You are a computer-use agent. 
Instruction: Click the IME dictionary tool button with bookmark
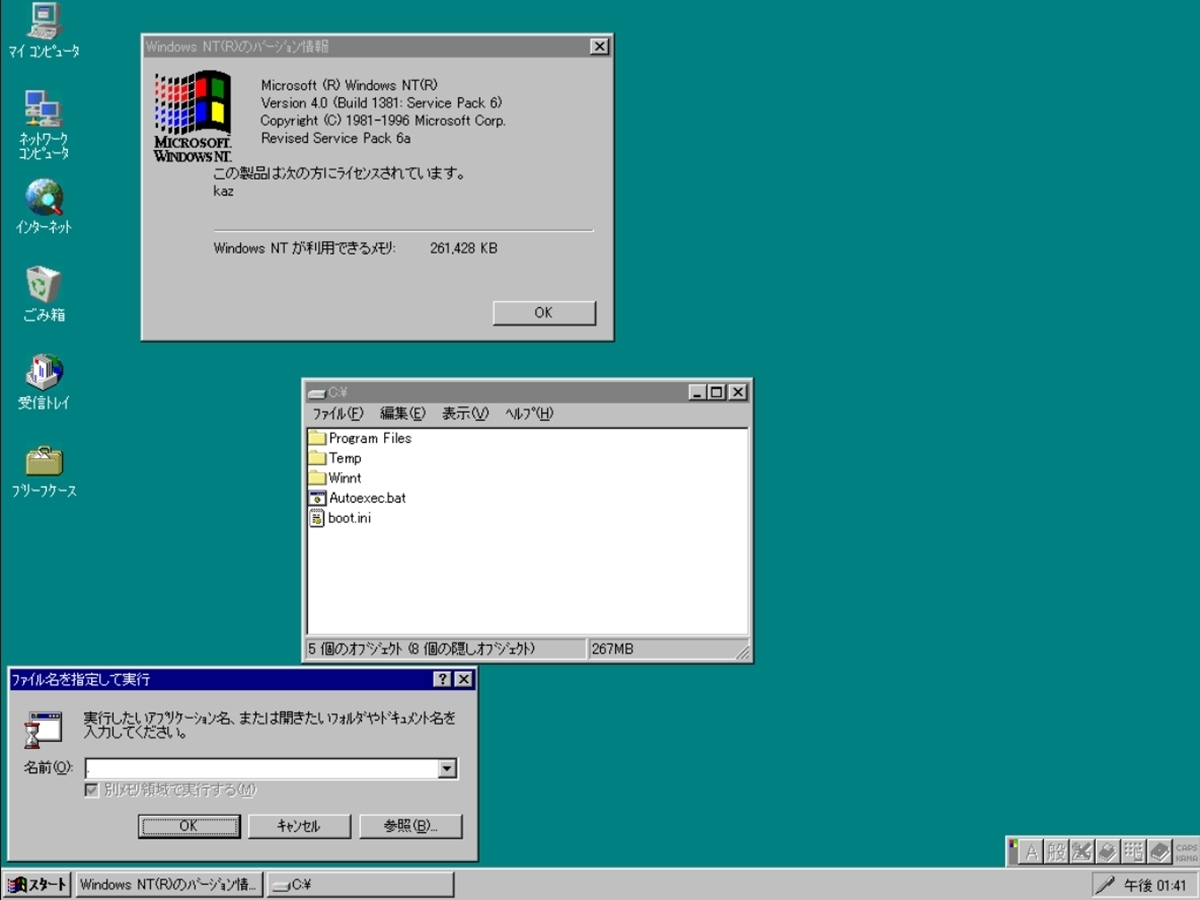click(x=1107, y=852)
